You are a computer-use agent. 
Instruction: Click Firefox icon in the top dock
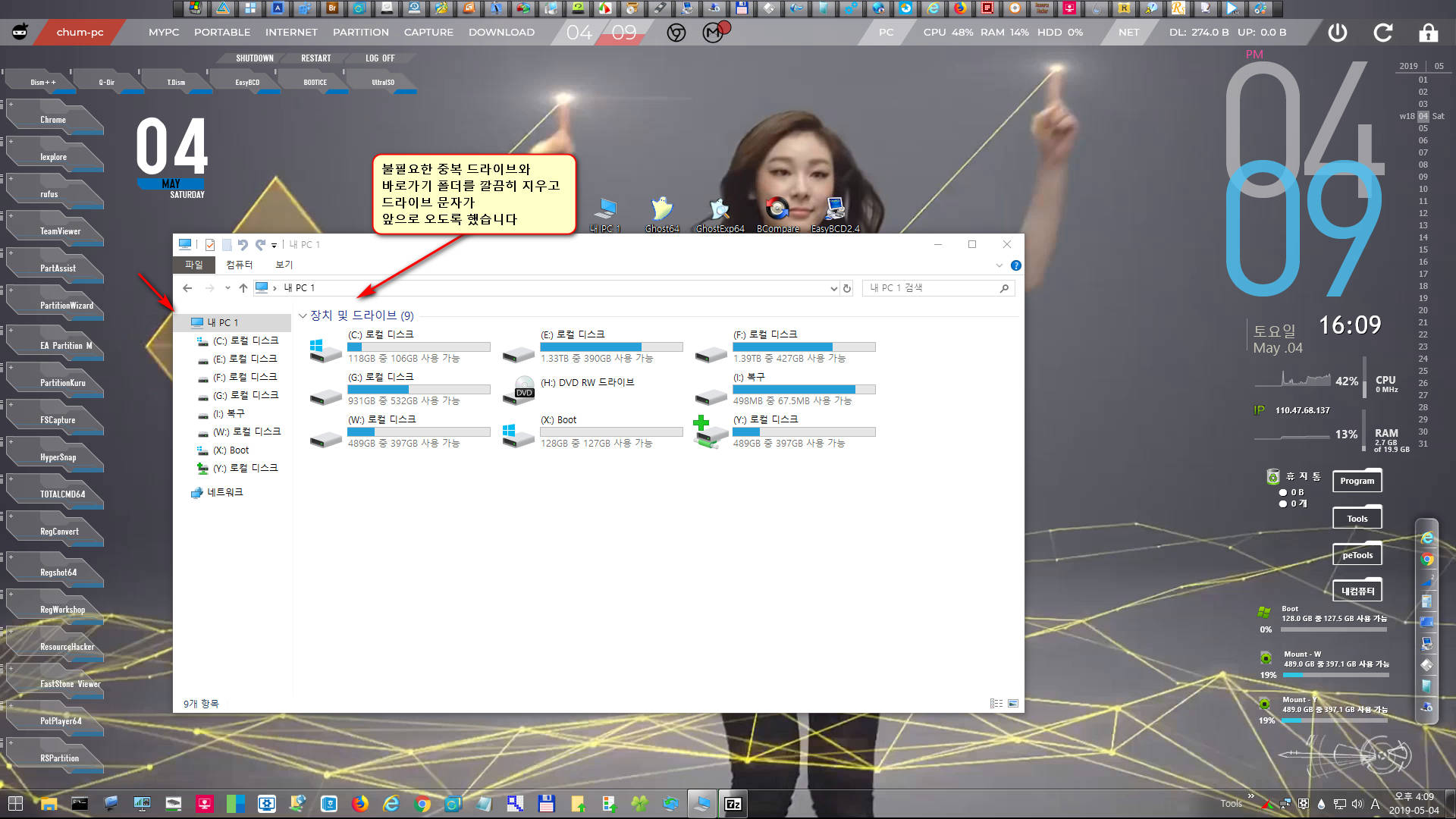(x=960, y=8)
